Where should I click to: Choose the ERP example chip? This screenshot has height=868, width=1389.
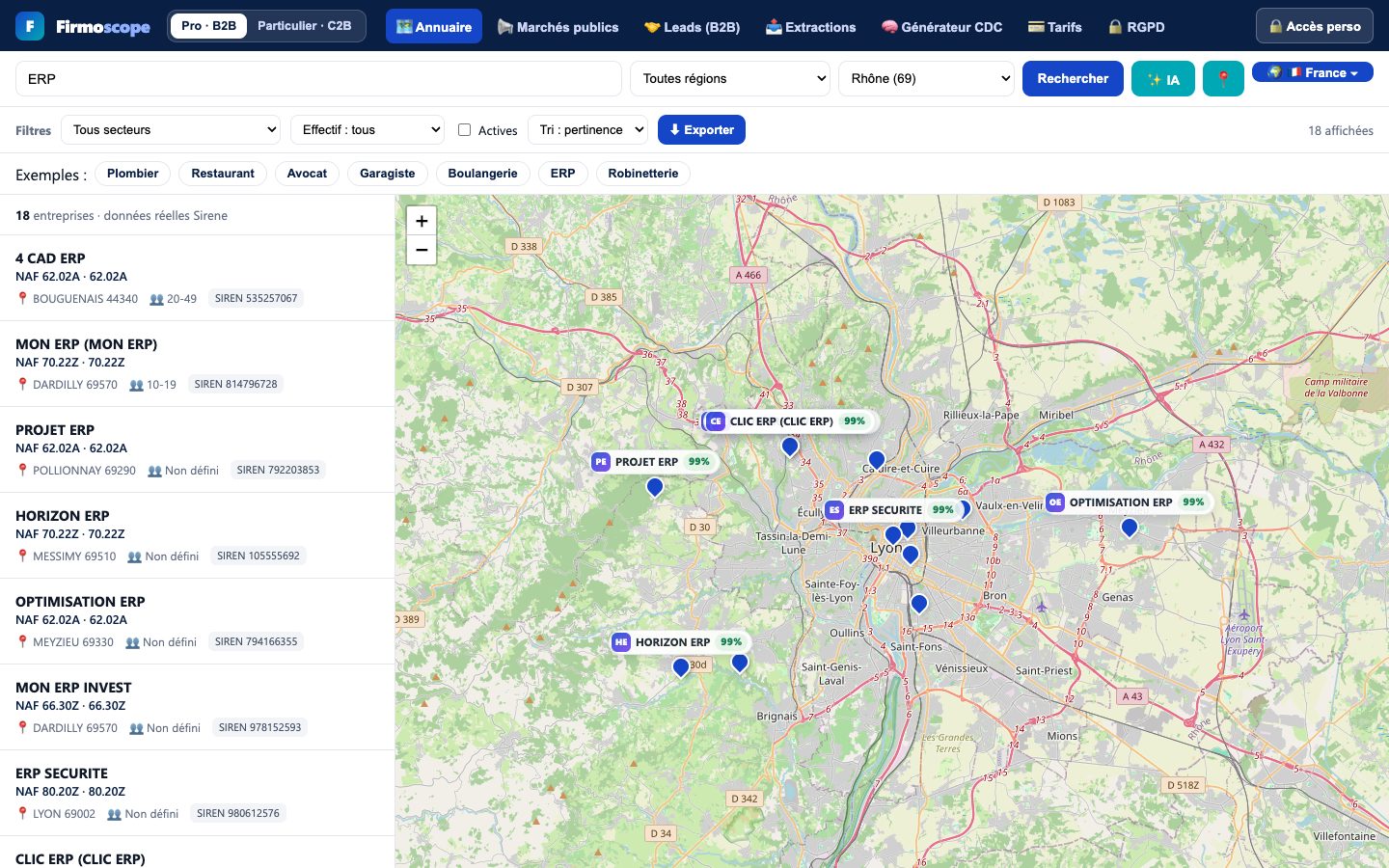click(x=563, y=174)
